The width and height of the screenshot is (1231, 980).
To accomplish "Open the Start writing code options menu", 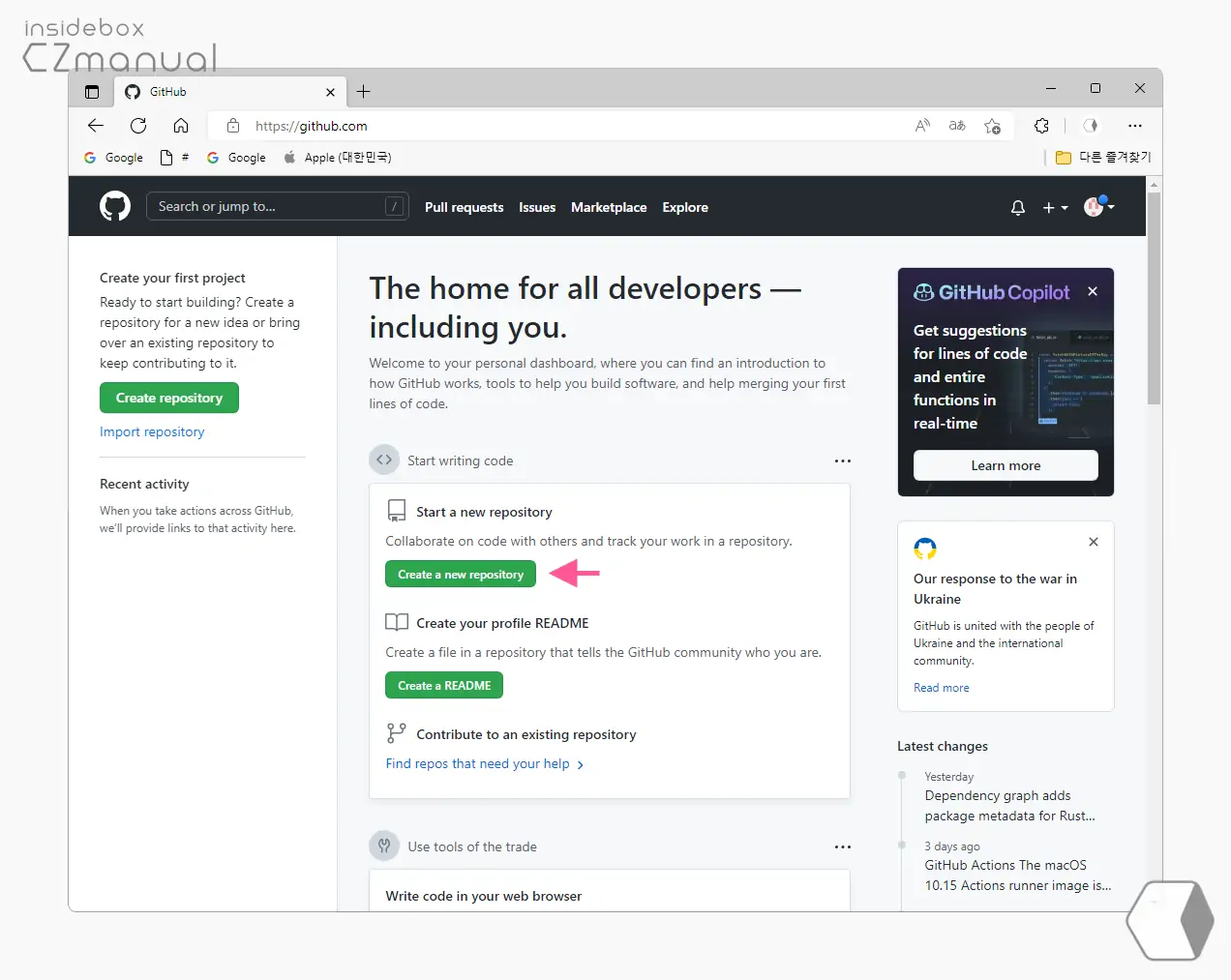I will [843, 460].
